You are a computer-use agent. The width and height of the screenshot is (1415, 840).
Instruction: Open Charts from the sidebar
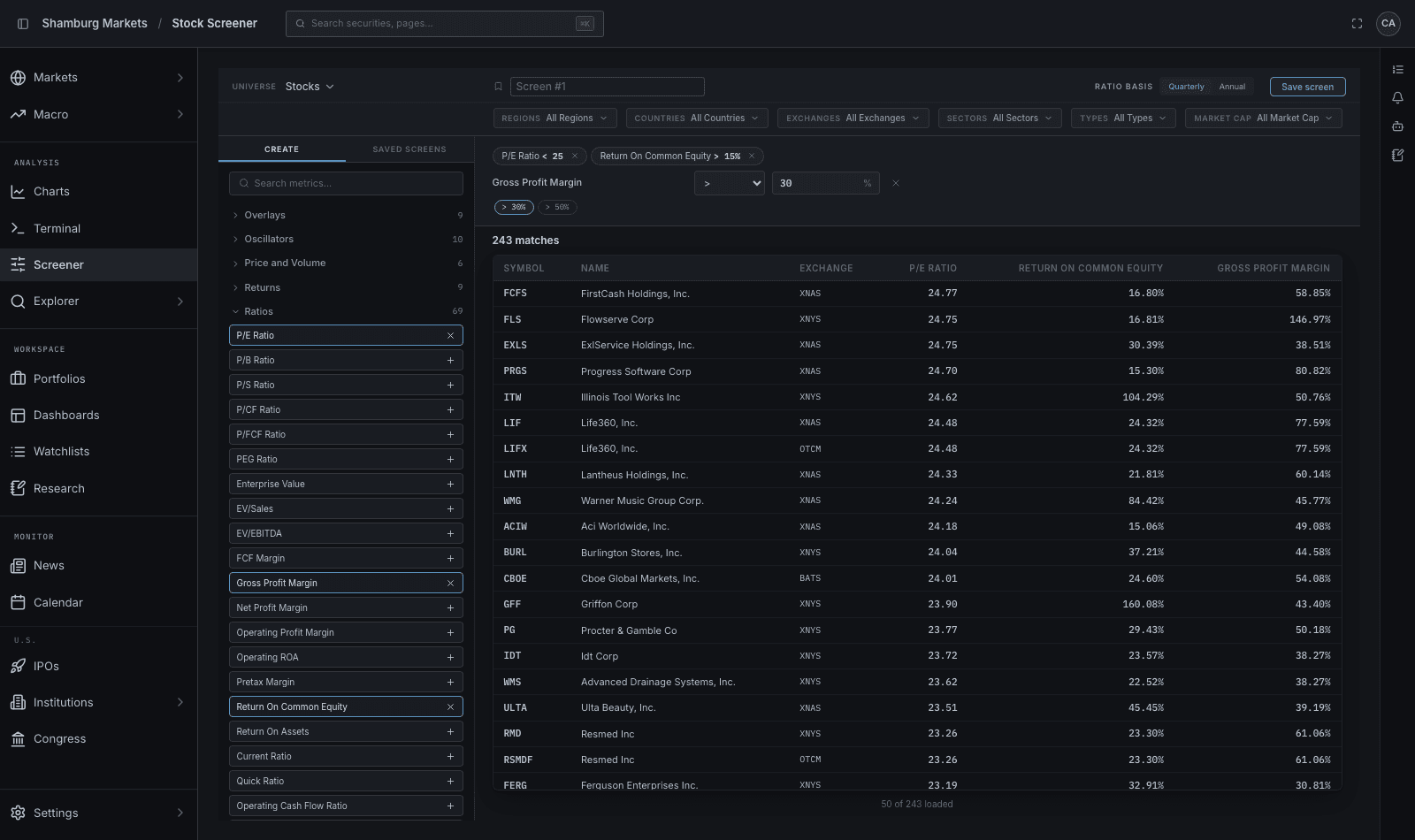coord(98,192)
